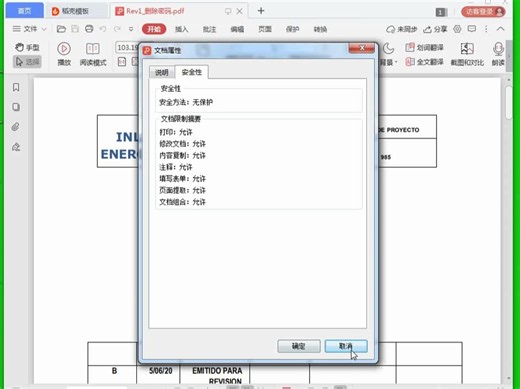Image resolution: width=520 pixels, height=389 pixels.
Task: Open the signature stamp icon in sidebar
Action: tap(16, 147)
